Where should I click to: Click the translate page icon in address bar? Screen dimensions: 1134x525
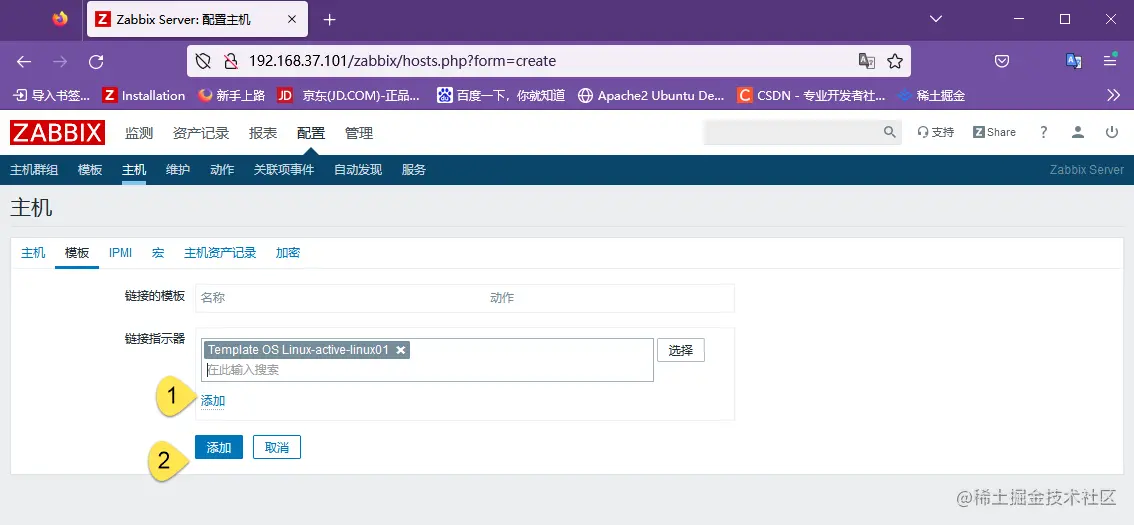(866, 61)
